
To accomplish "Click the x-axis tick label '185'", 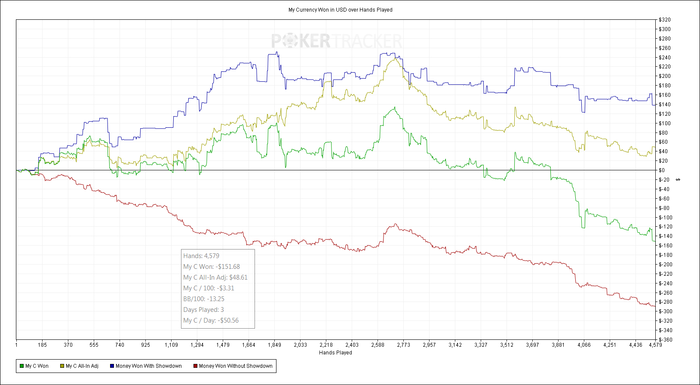I will point(42,345).
